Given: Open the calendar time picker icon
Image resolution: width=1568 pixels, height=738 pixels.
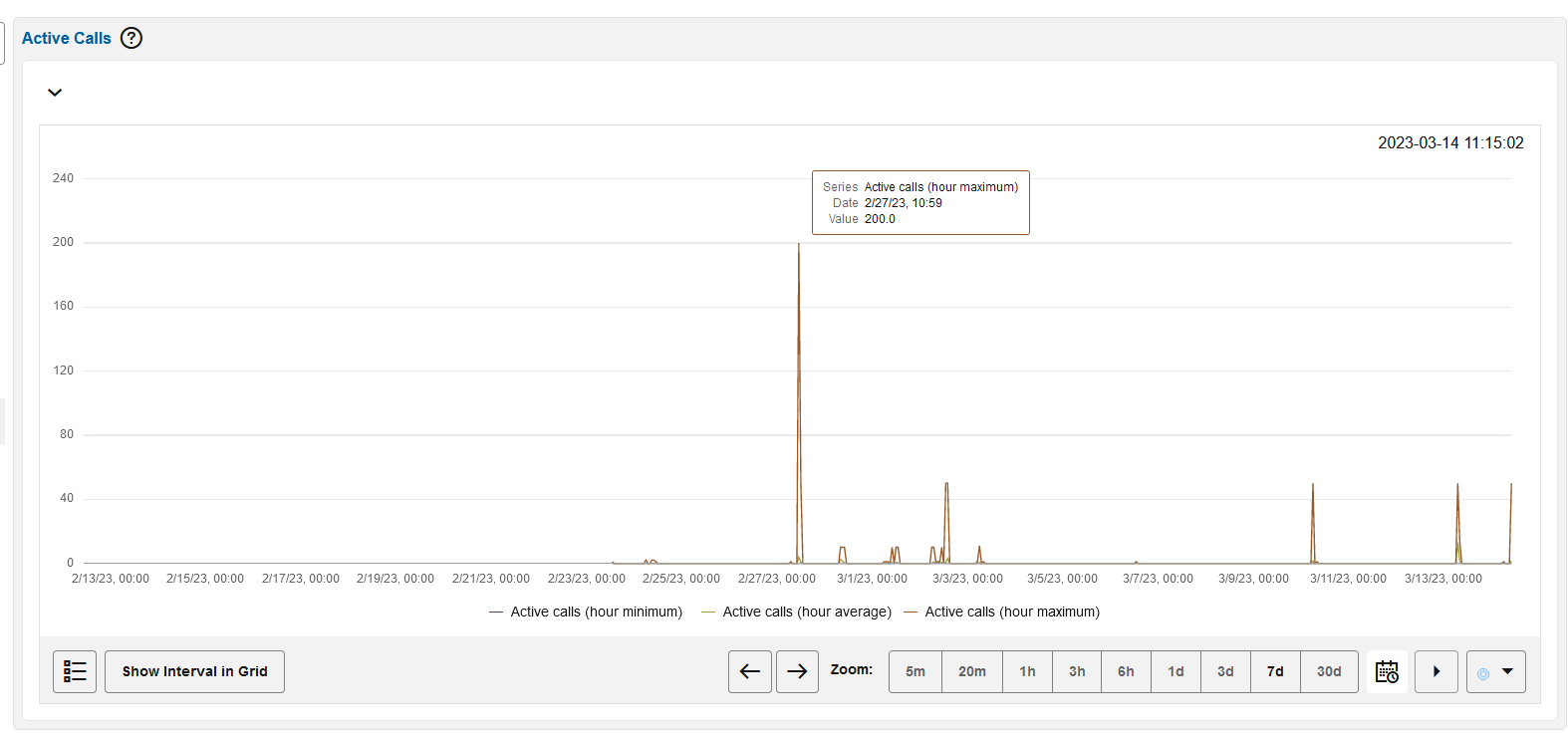Looking at the screenshot, I should [1387, 671].
